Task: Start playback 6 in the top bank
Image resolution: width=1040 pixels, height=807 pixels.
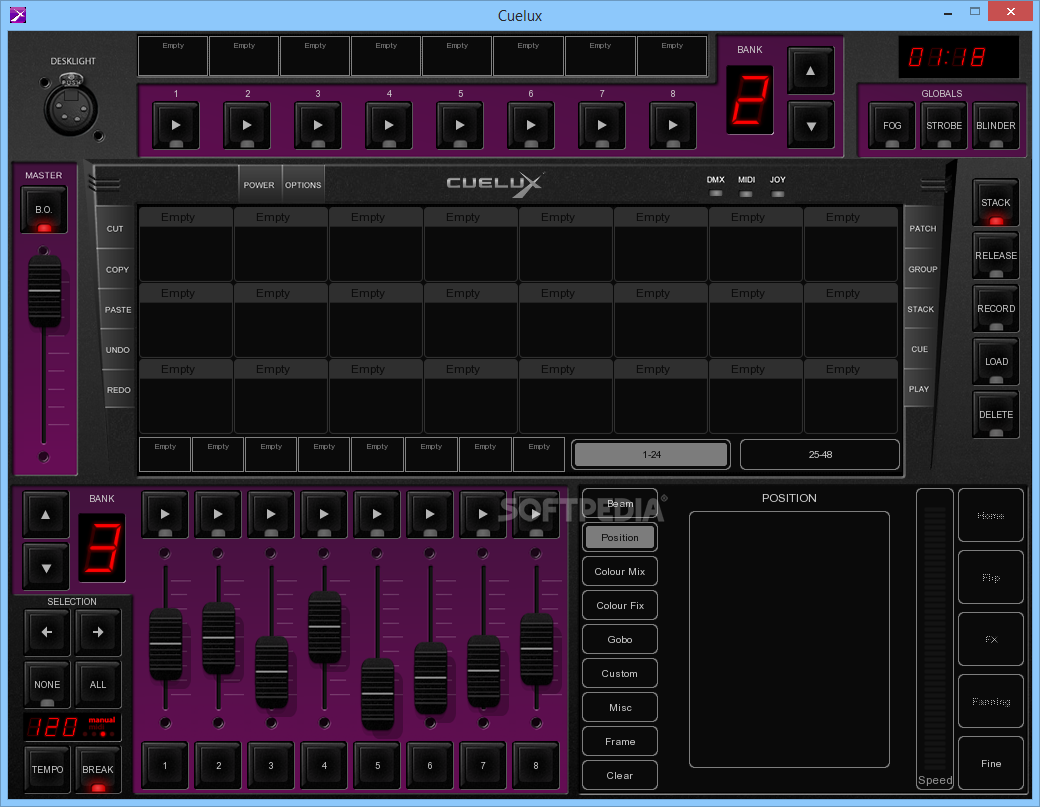Action: pos(531,125)
